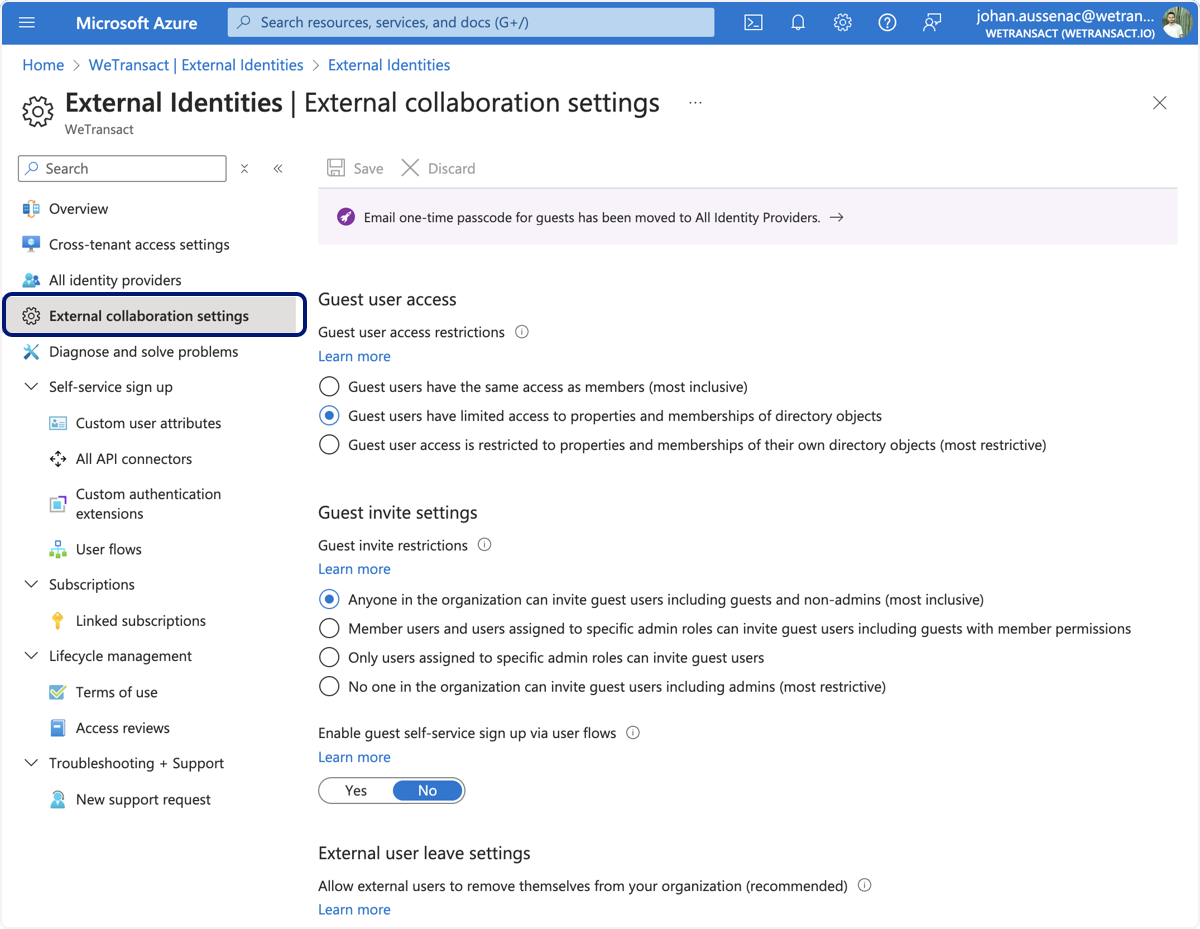Set self-service sign up toggle to No
The height and width of the screenshot is (929, 1200).
click(x=428, y=791)
